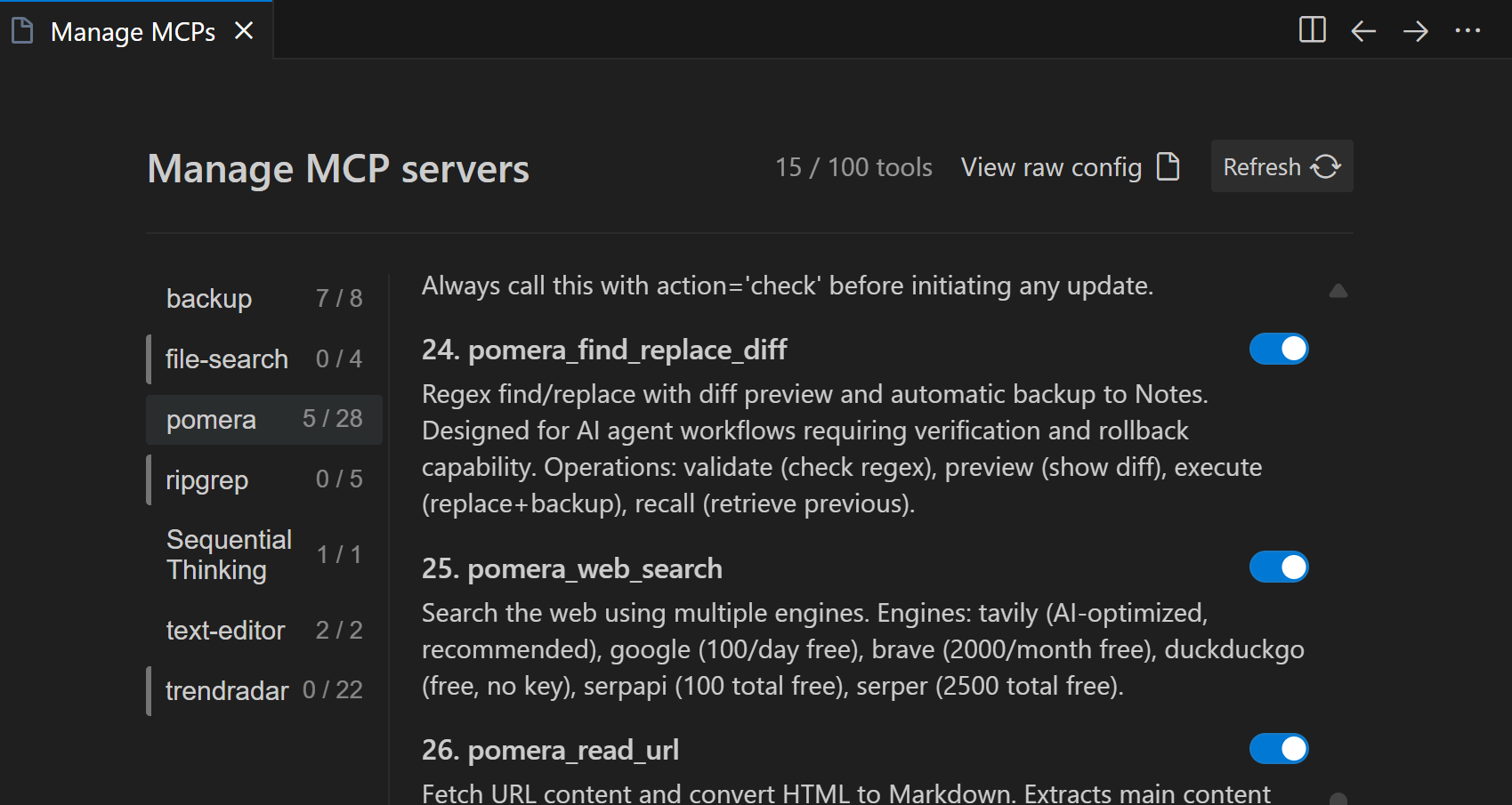This screenshot has width=1512, height=805.
Task: Switch to the Manage MCPs tab
Action: point(133,29)
